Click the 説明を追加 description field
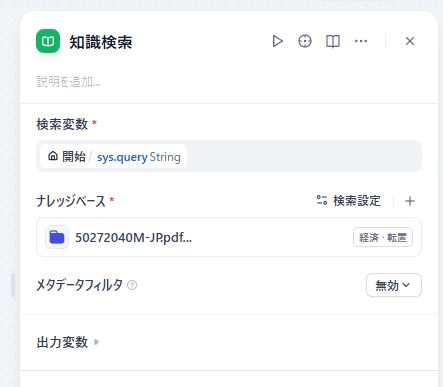The image size is (443, 387). pyautogui.click(x=69, y=81)
